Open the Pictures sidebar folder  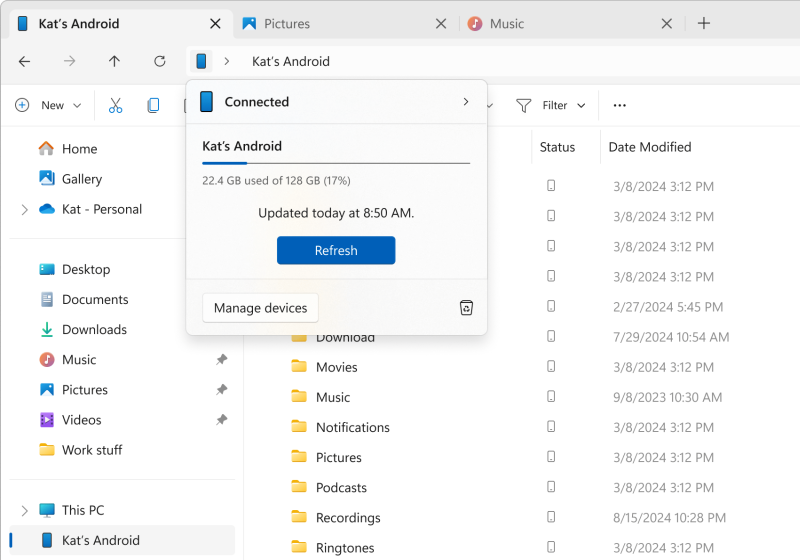pyautogui.click(x=73, y=389)
